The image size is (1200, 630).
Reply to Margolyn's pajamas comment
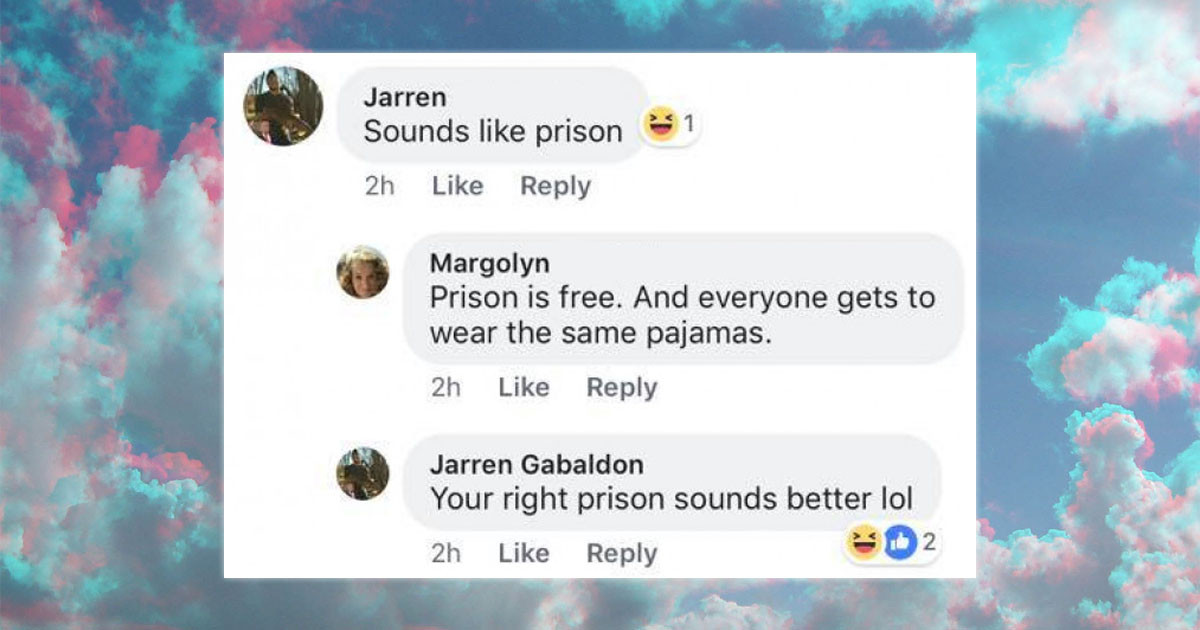(x=621, y=389)
